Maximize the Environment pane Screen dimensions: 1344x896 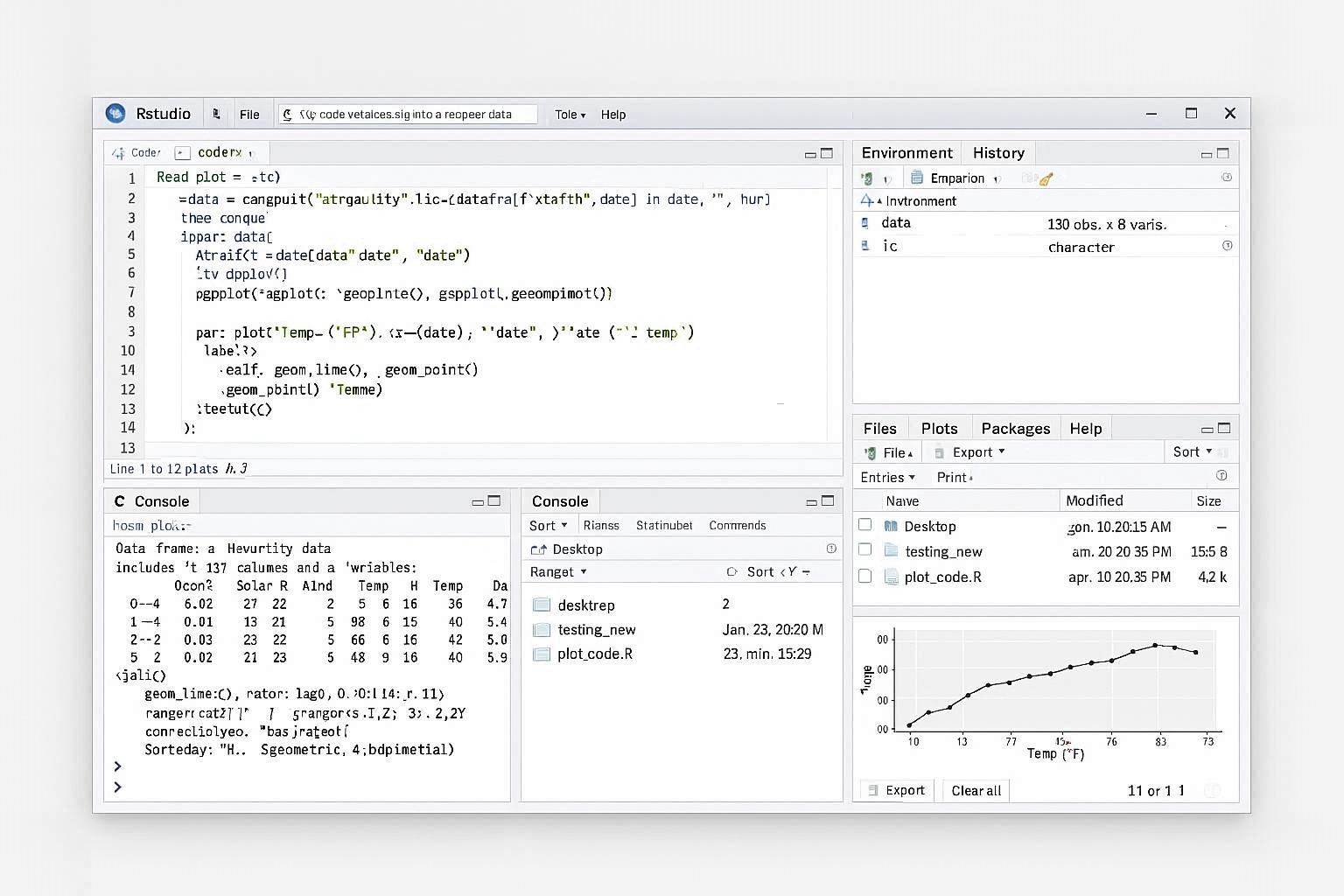click(x=1223, y=153)
